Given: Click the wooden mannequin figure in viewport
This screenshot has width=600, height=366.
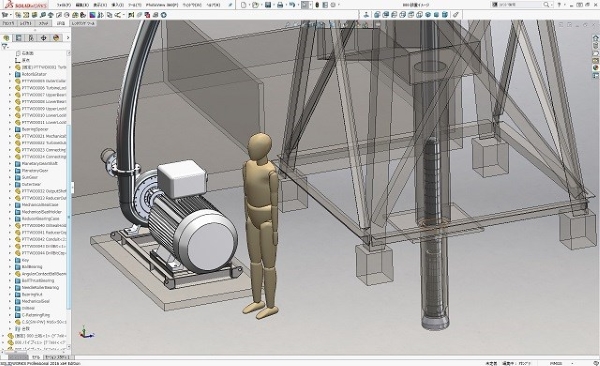Looking at the screenshot, I should tap(262, 226).
